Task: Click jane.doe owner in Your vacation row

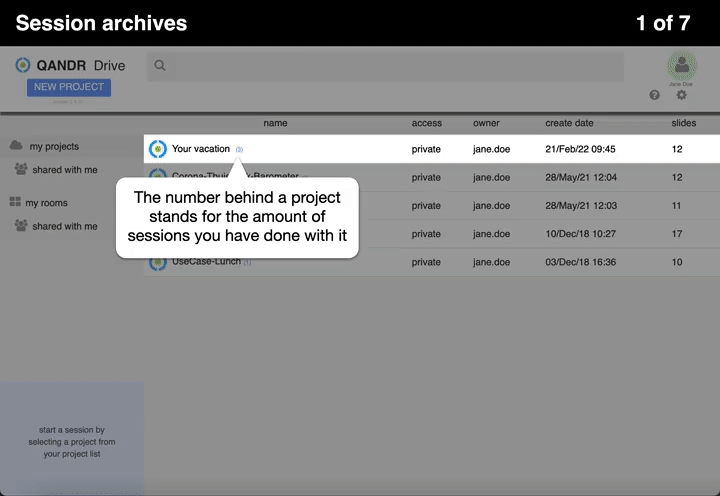Action: tap(491, 149)
